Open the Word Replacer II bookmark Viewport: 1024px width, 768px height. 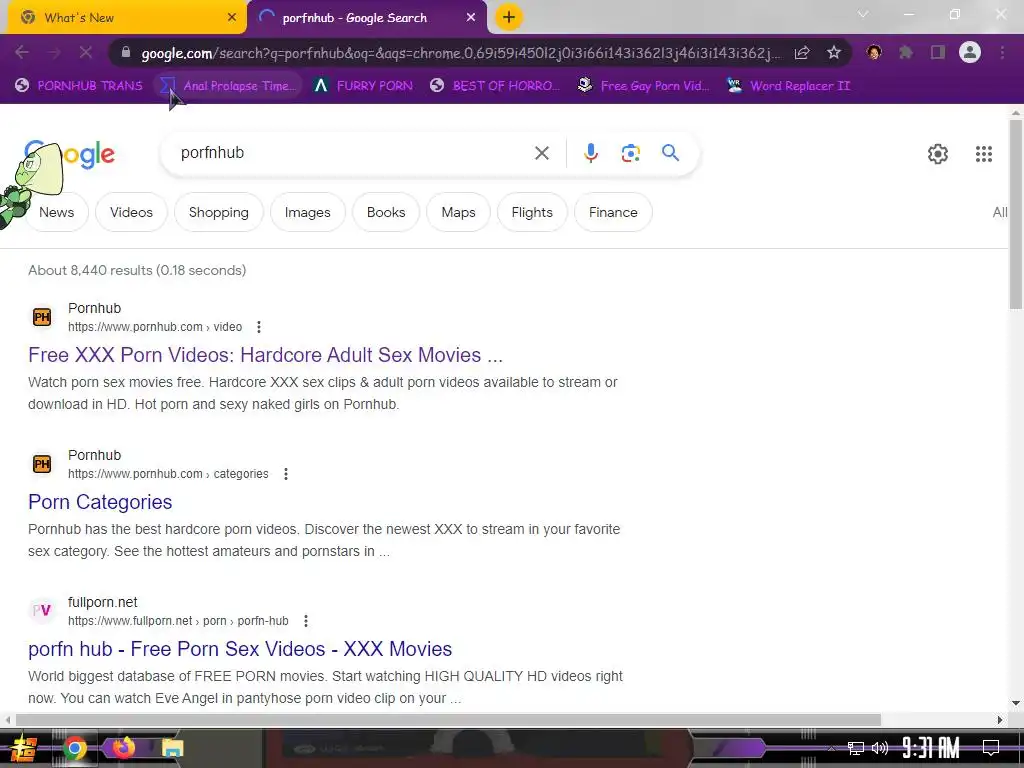click(x=788, y=86)
